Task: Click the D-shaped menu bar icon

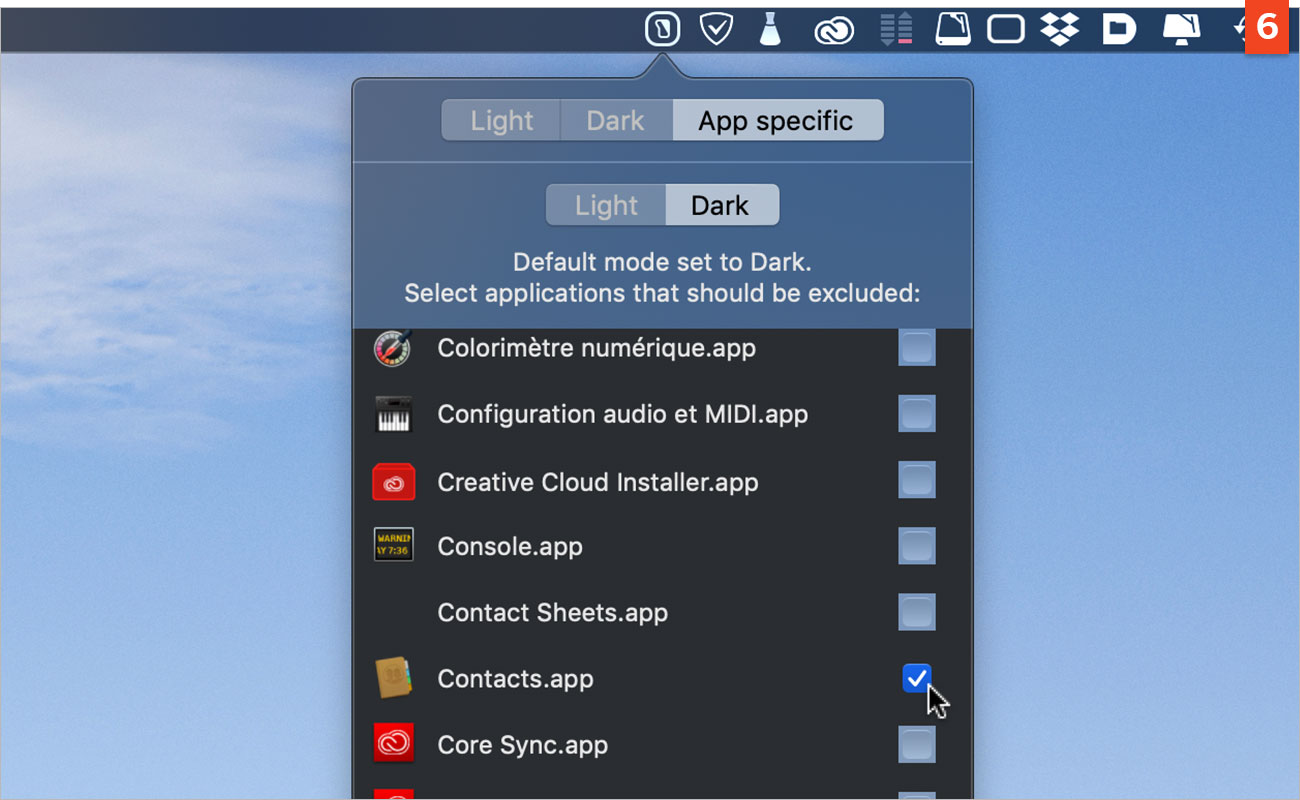Action: 1119,30
